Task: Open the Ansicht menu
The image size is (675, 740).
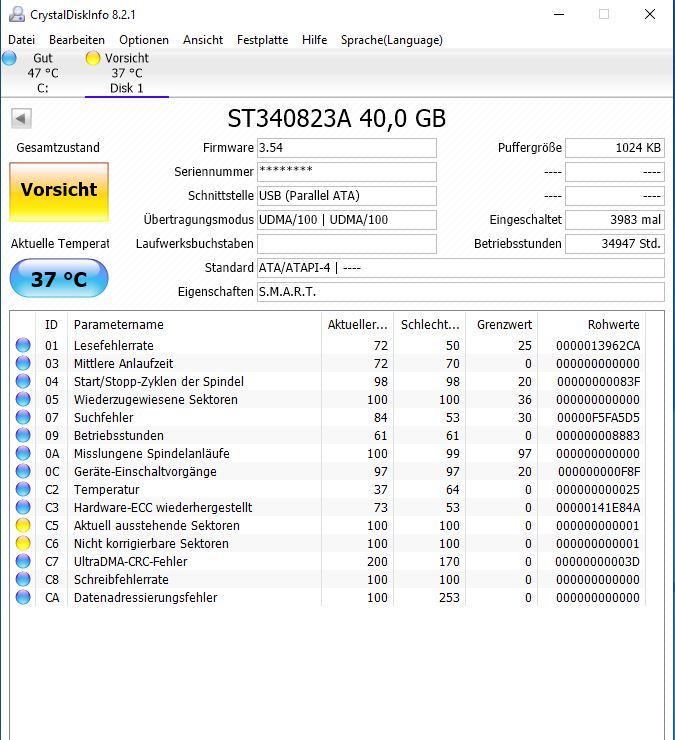Action: coord(203,40)
